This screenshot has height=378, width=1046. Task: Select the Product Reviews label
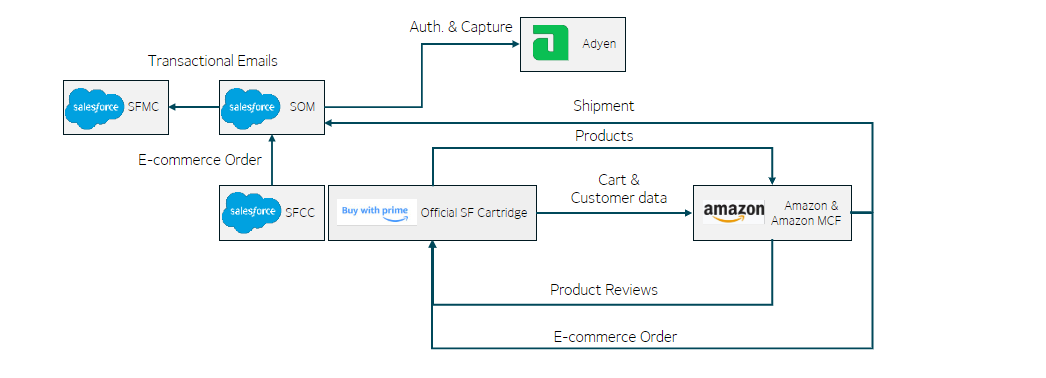pyautogui.click(x=604, y=289)
